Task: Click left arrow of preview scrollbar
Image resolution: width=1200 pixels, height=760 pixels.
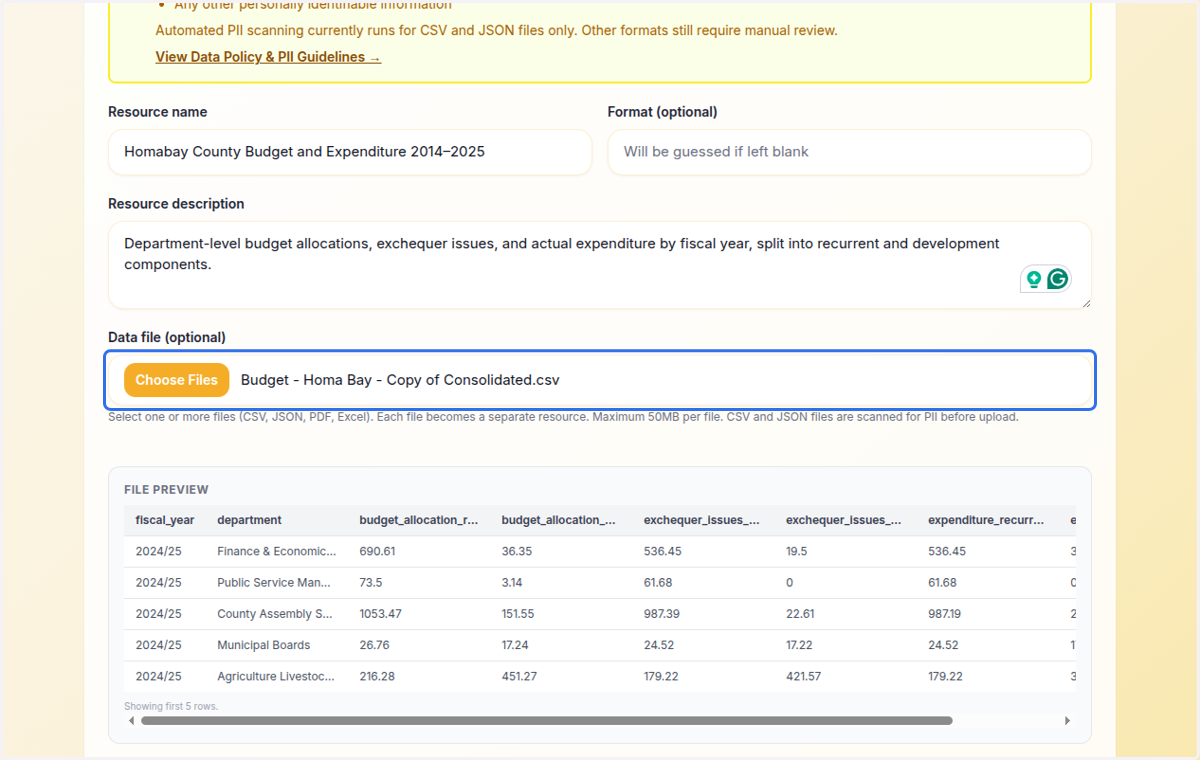Action: click(132, 720)
